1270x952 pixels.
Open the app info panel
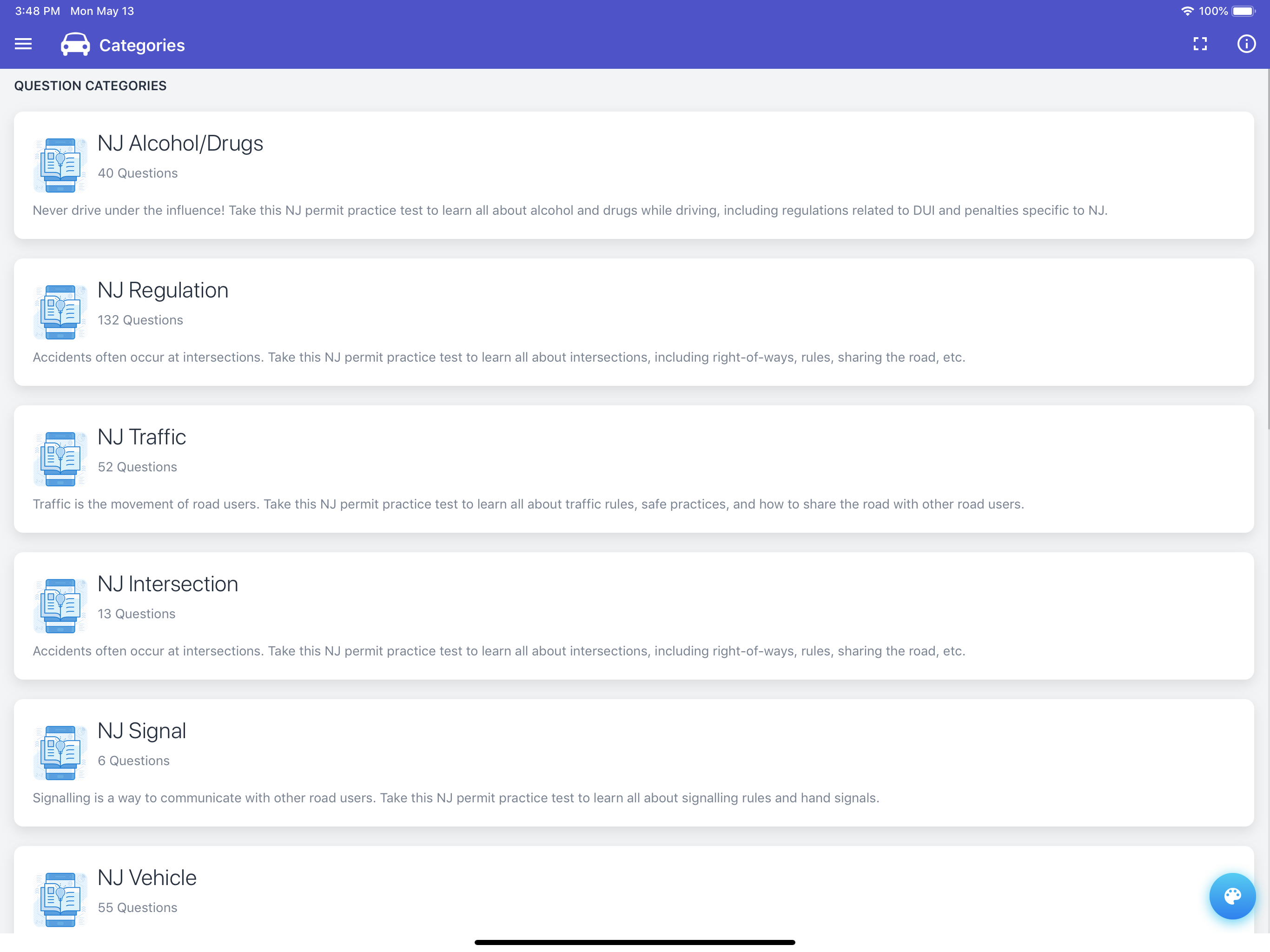1246,44
